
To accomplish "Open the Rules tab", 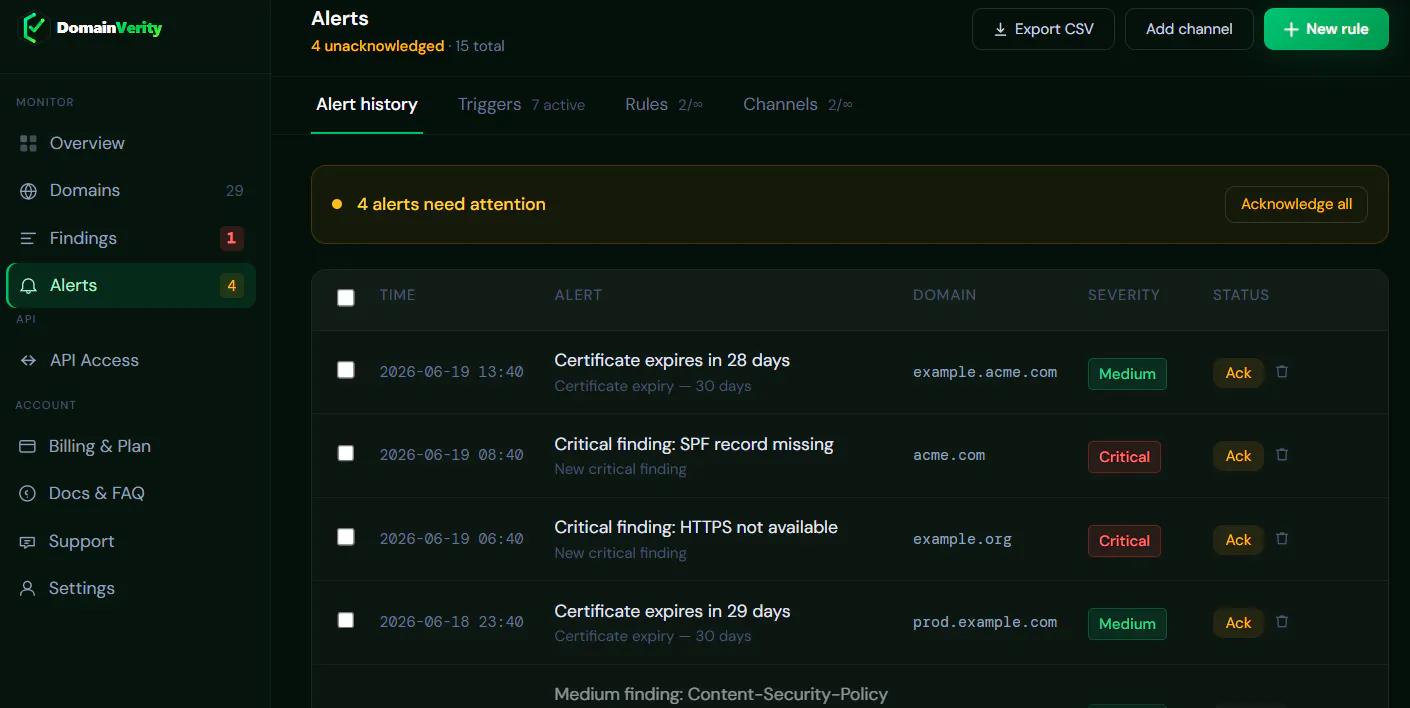I will [664, 105].
